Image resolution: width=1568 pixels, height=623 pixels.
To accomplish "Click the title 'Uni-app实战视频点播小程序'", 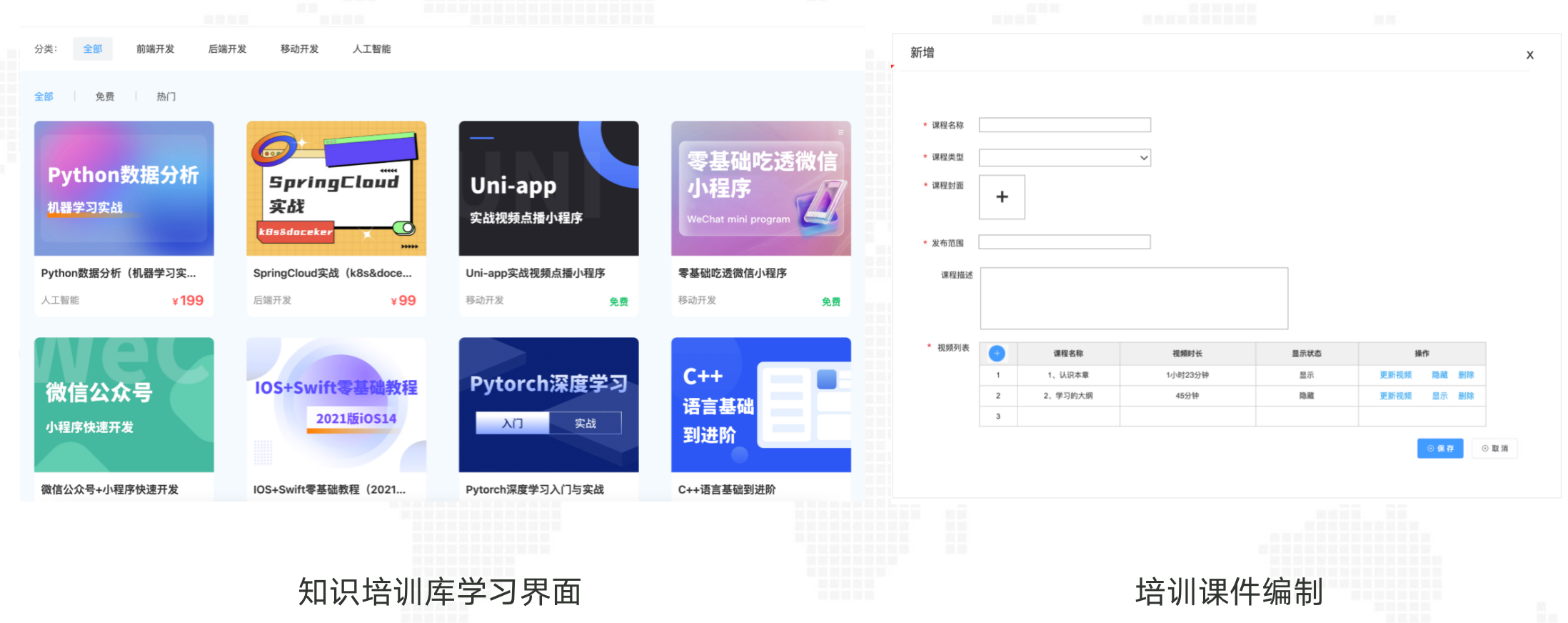I will pos(536,273).
